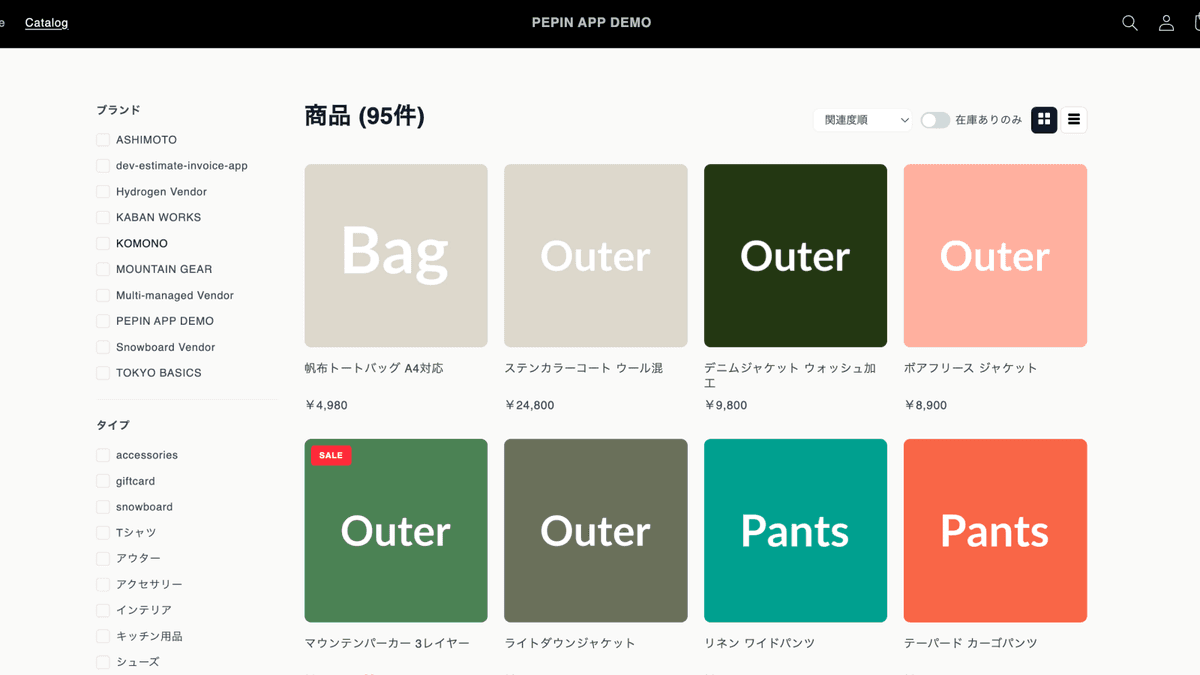Image resolution: width=1200 pixels, height=675 pixels.
Task: Click the SALE-badged Outer product image
Action: click(395, 530)
